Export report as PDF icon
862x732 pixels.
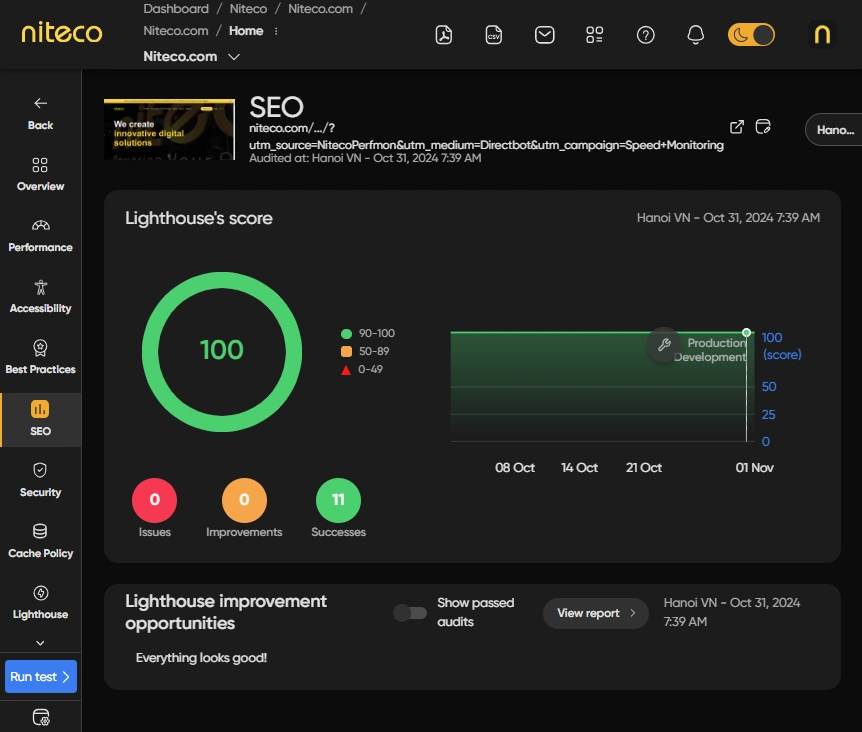[444, 35]
